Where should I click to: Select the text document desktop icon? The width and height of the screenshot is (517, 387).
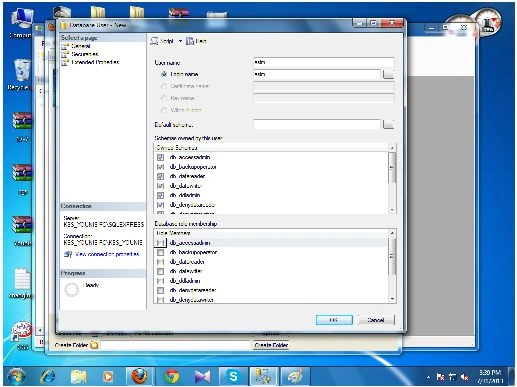[x=22, y=283]
